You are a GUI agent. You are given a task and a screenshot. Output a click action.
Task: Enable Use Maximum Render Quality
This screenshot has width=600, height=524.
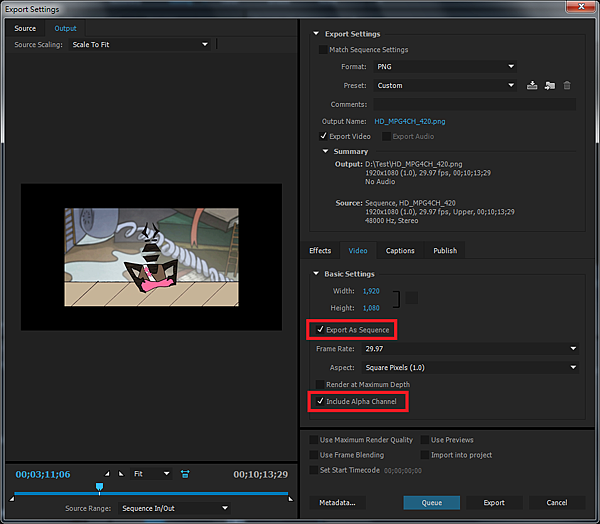(313, 440)
